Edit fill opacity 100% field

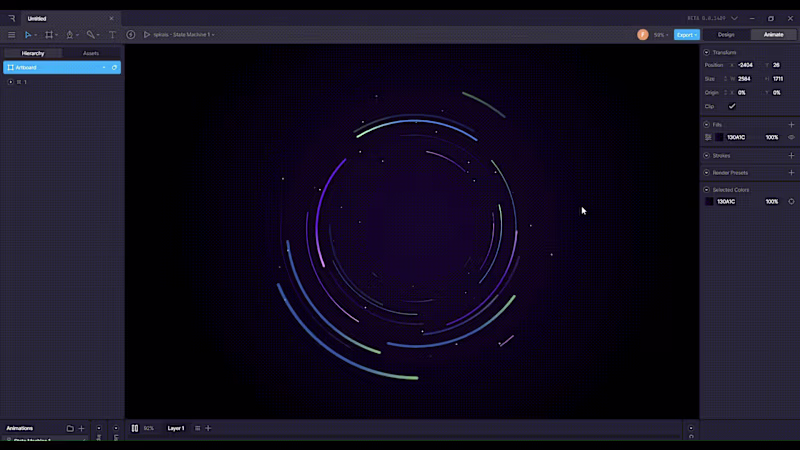coord(772,137)
